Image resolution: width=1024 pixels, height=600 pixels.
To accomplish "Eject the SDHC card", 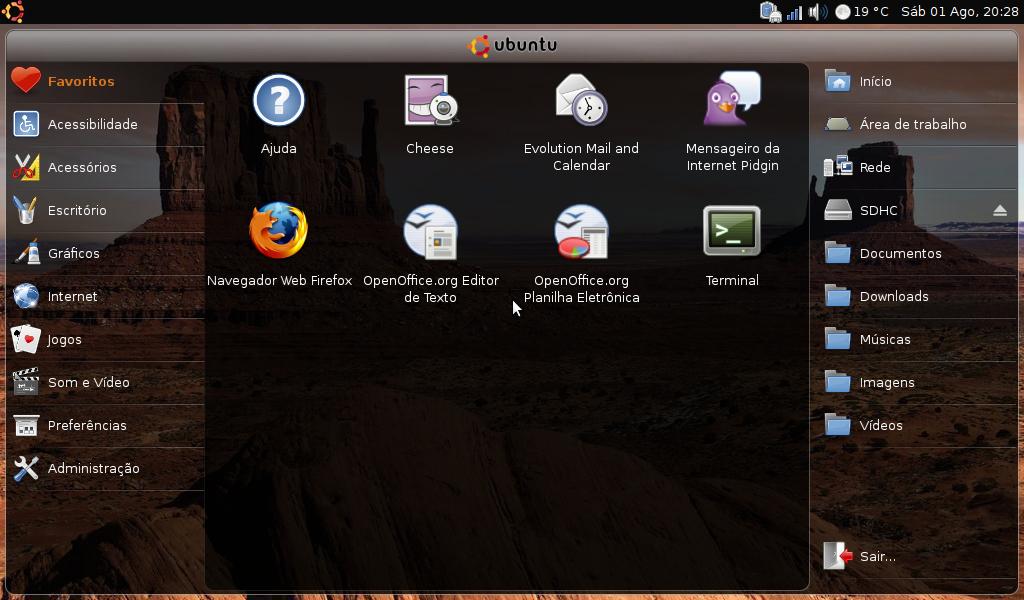I will [x=999, y=210].
